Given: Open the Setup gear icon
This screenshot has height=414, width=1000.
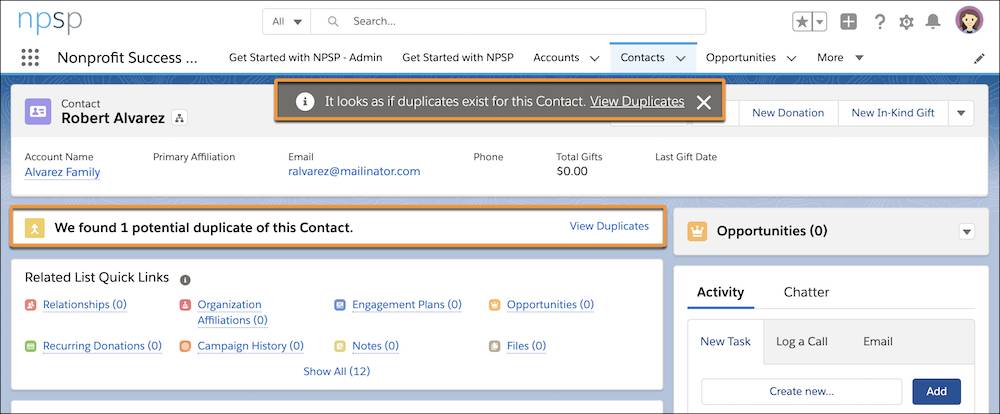Looking at the screenshot, I should [x=906, y=22].
